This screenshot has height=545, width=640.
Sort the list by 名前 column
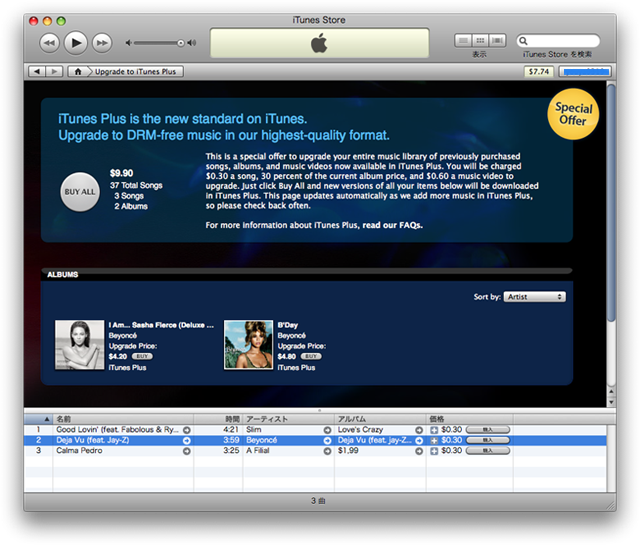coord(123,419)
